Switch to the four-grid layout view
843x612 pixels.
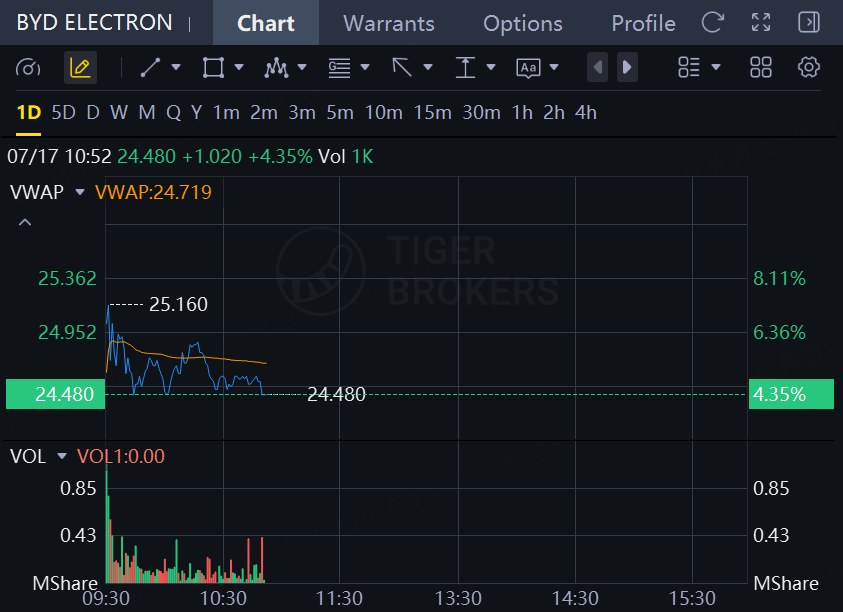pyautogui.click(x=761, y=68)
